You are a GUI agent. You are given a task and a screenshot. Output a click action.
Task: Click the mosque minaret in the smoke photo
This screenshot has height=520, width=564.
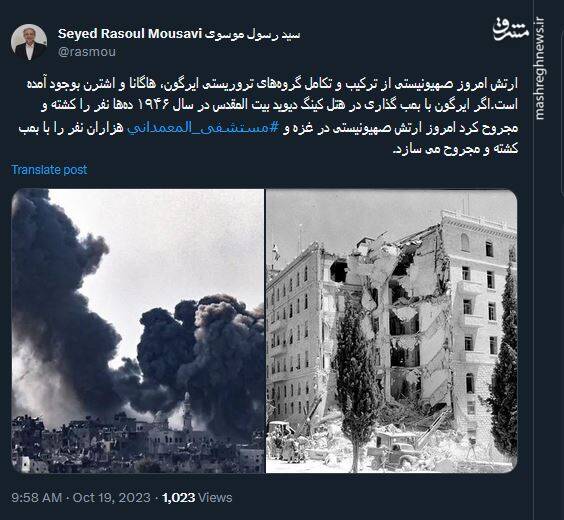pos(187,411)
